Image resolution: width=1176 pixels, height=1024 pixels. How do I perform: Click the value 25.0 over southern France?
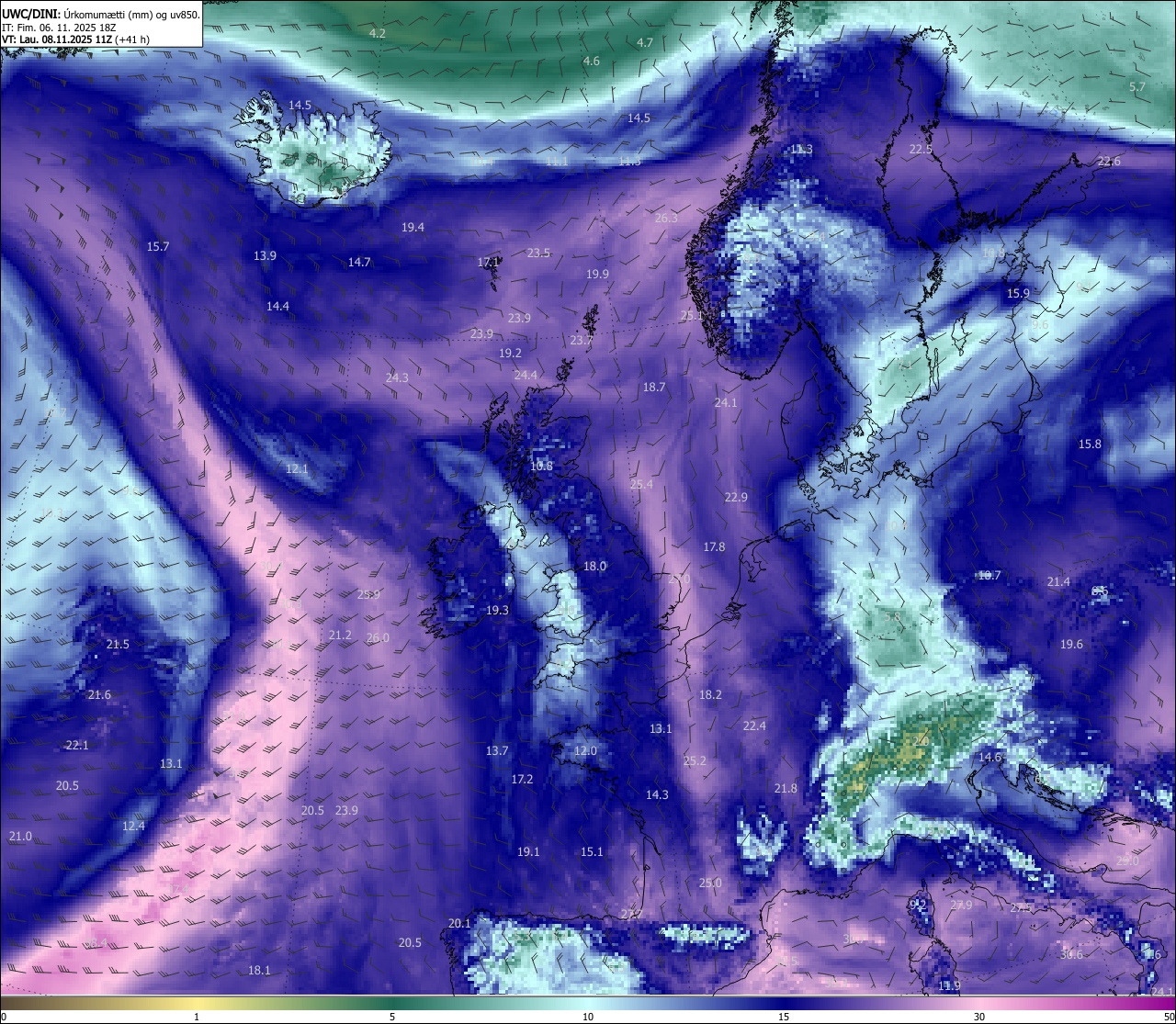710,883
